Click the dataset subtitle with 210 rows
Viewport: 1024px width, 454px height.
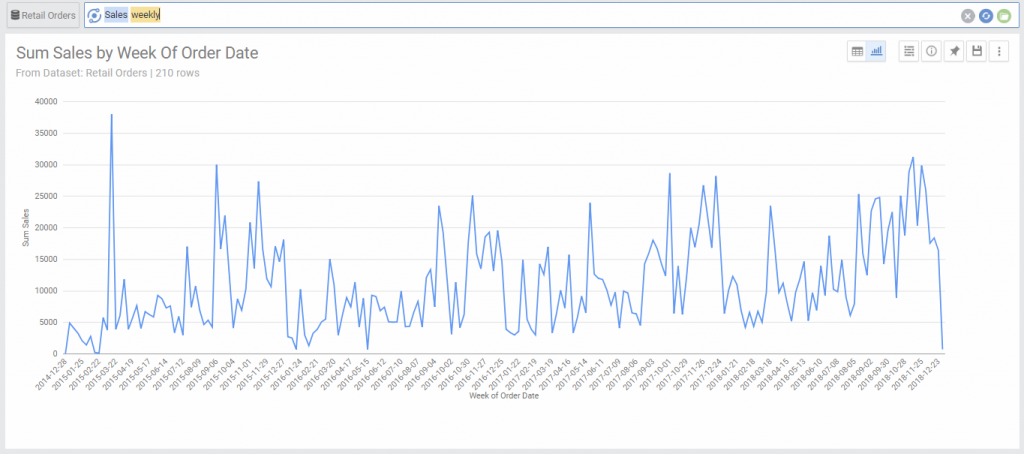tap(108, 73)
